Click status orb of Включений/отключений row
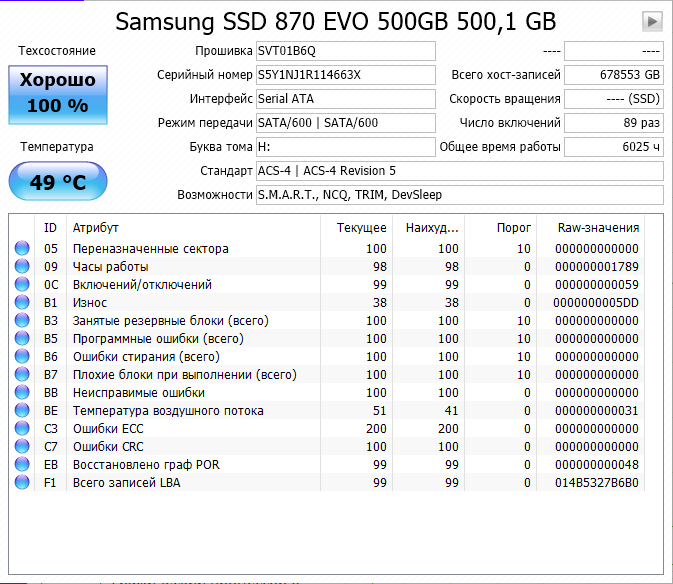This screenshot has width=673, height=584. (x=22, y=284)
